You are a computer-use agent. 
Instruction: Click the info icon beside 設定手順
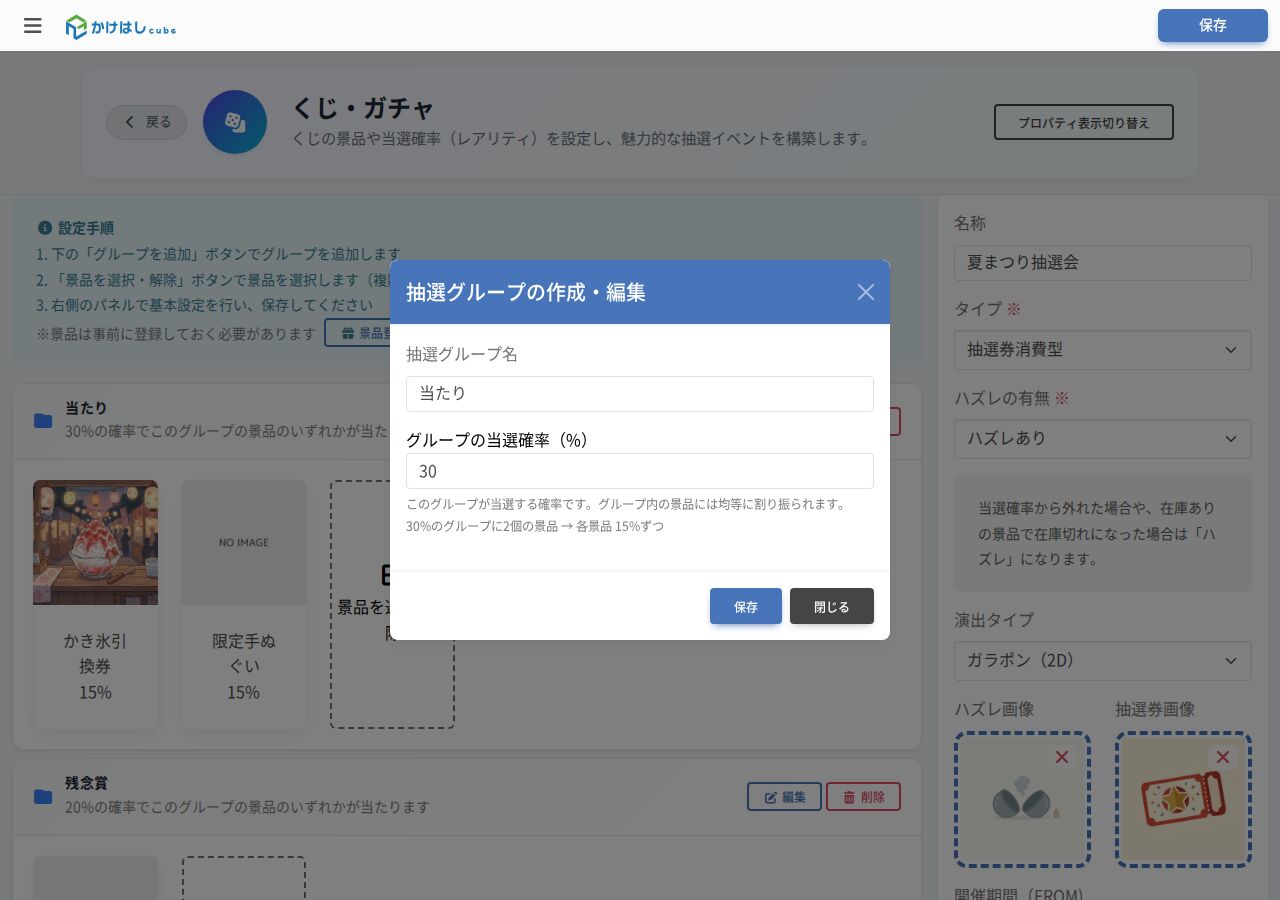[44, 228]
